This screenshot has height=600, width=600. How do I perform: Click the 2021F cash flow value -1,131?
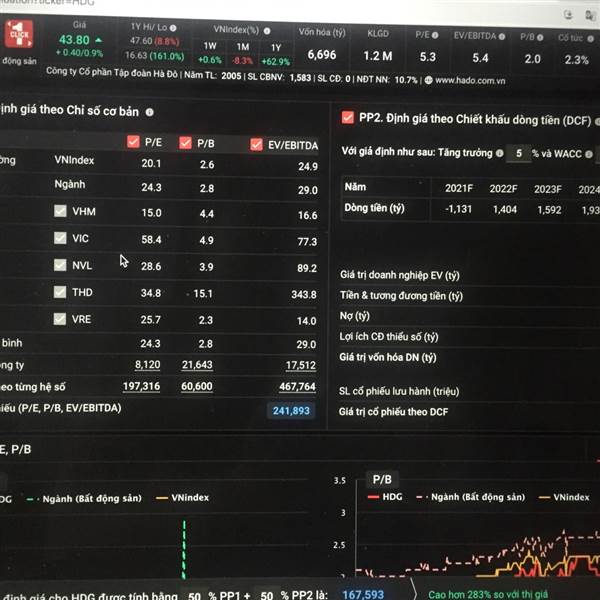click(x=458, y=209)
